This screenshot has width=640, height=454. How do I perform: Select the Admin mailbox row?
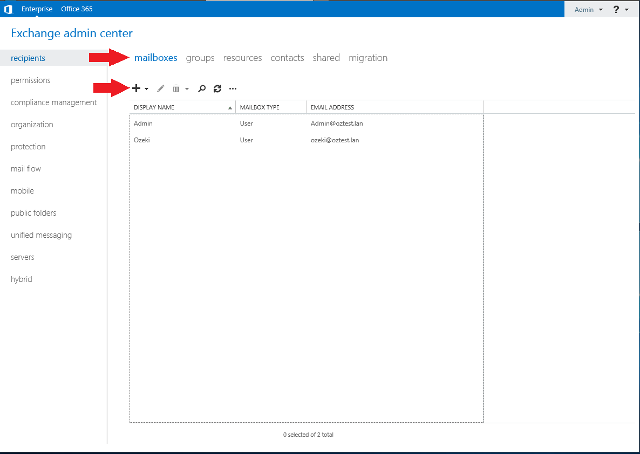pos(307,123)
